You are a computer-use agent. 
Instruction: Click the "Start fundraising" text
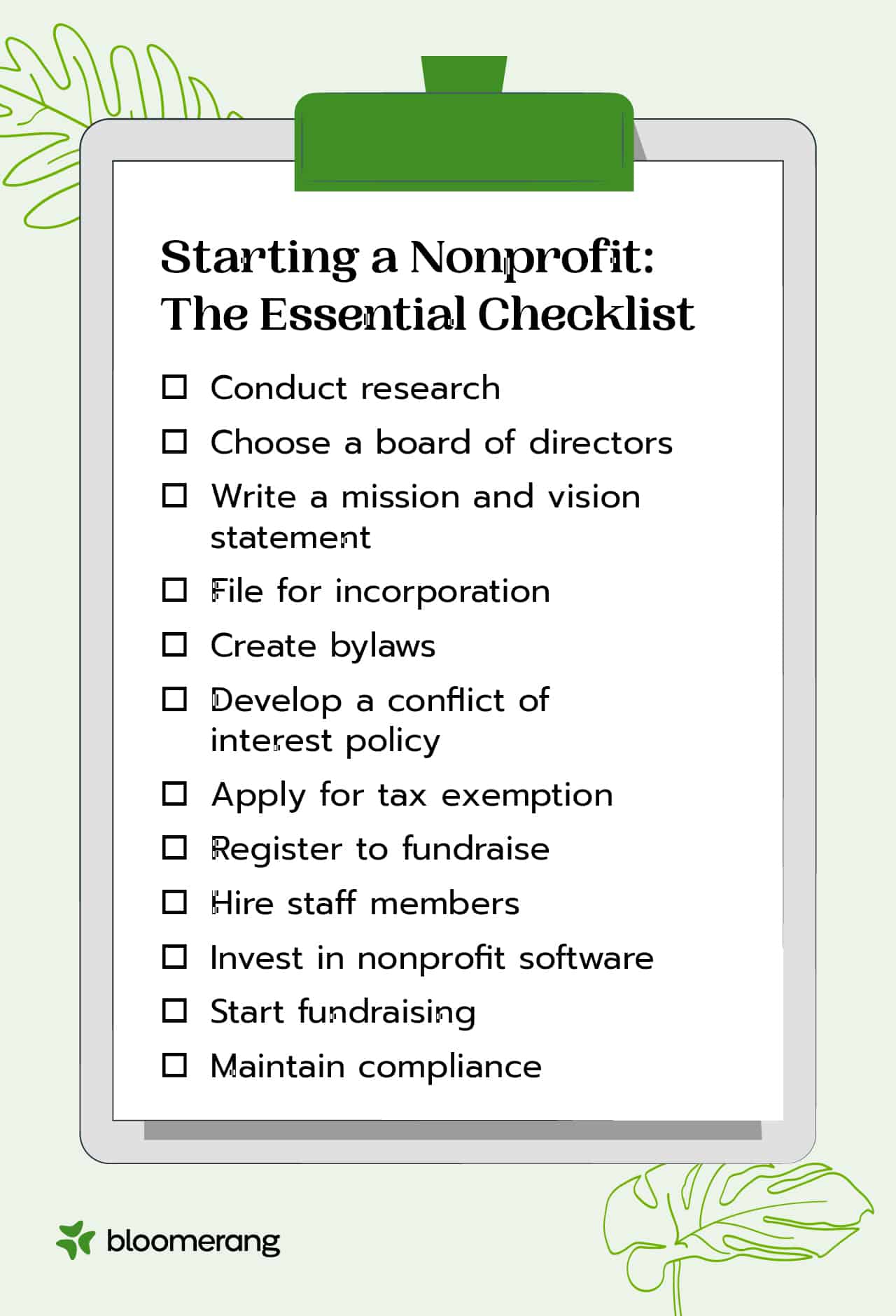pyautogui.click(x=343, y=1012)
